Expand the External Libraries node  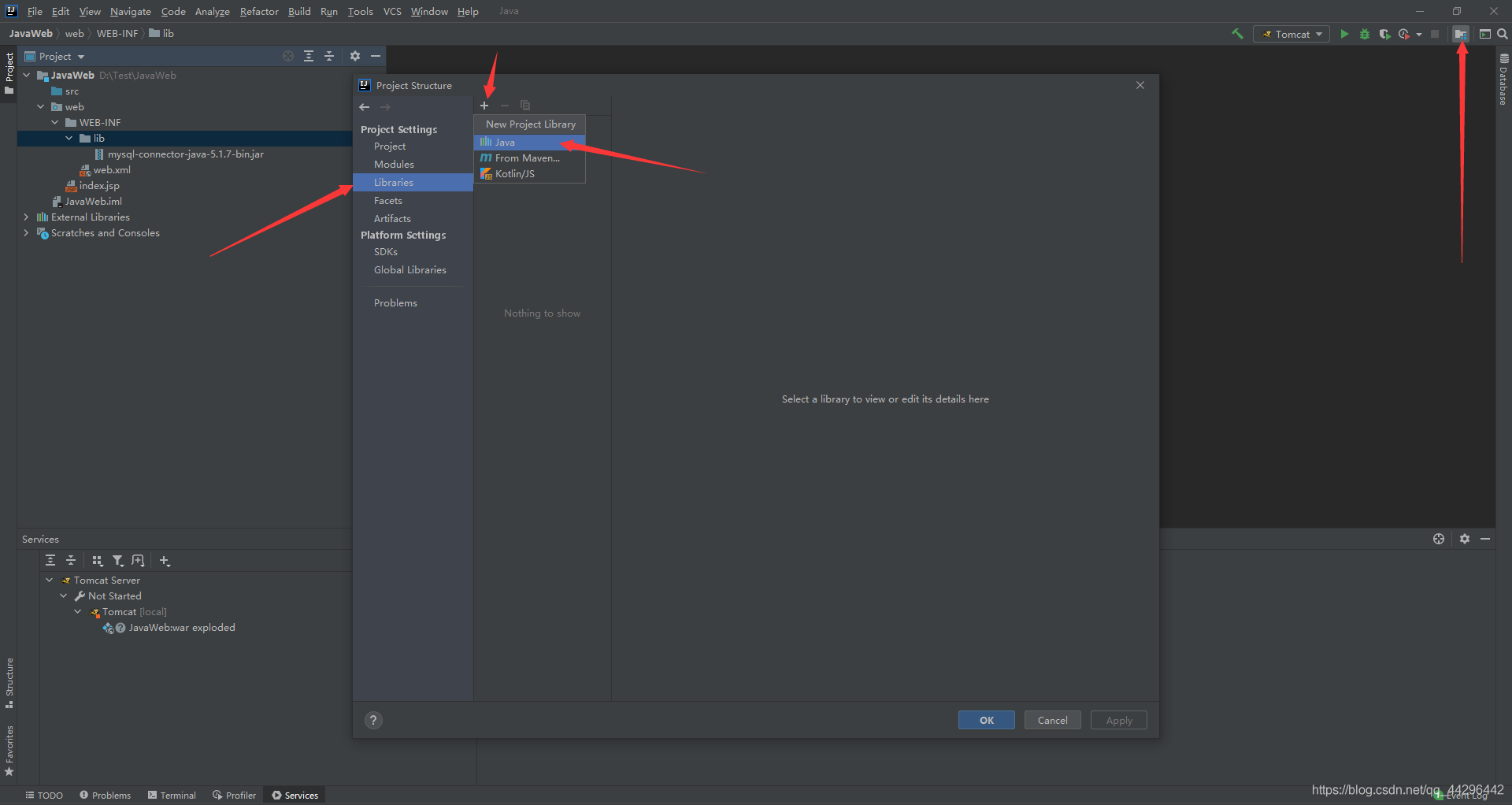27,217
